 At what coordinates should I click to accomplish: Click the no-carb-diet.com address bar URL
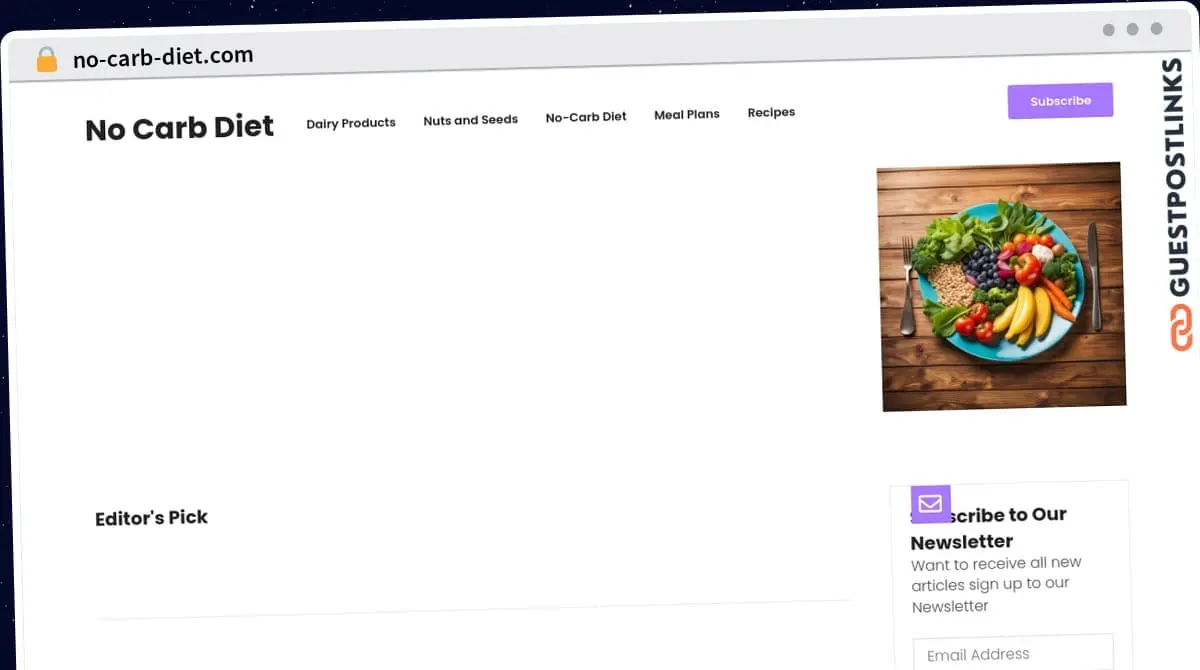[x=163, y=57]
